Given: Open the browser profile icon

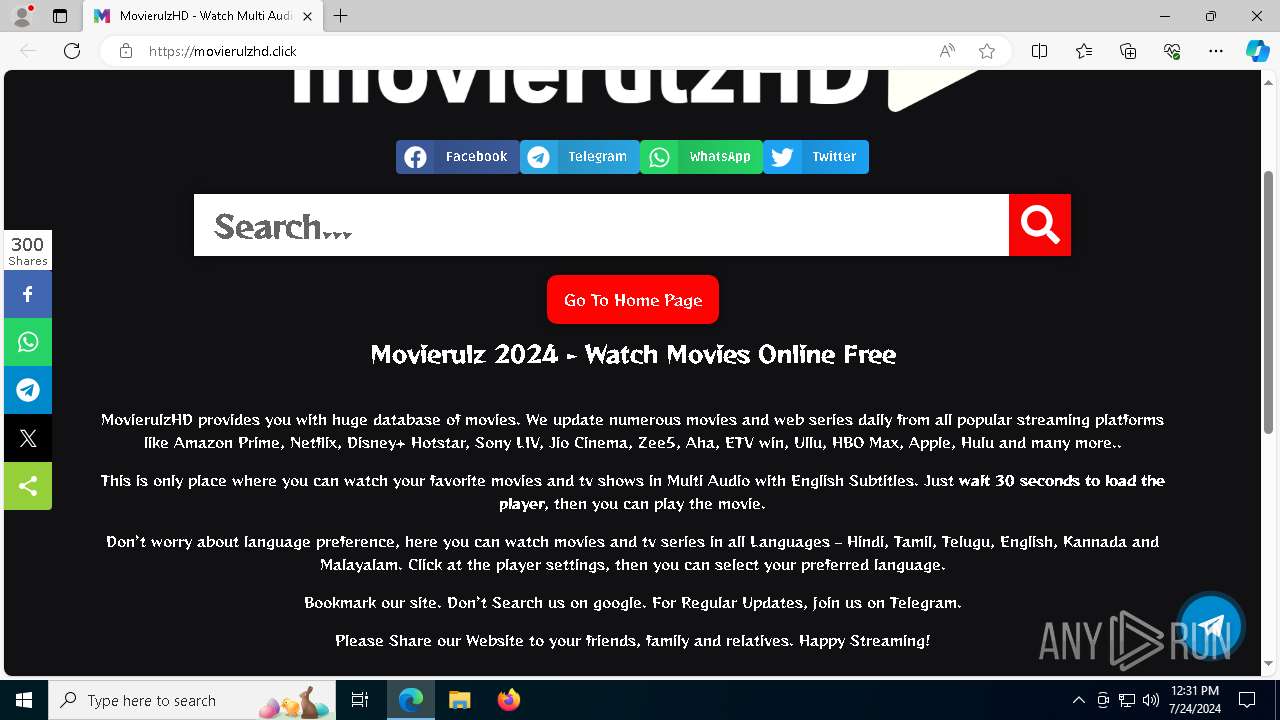Looking at the screenshot, I should (22, 16).
